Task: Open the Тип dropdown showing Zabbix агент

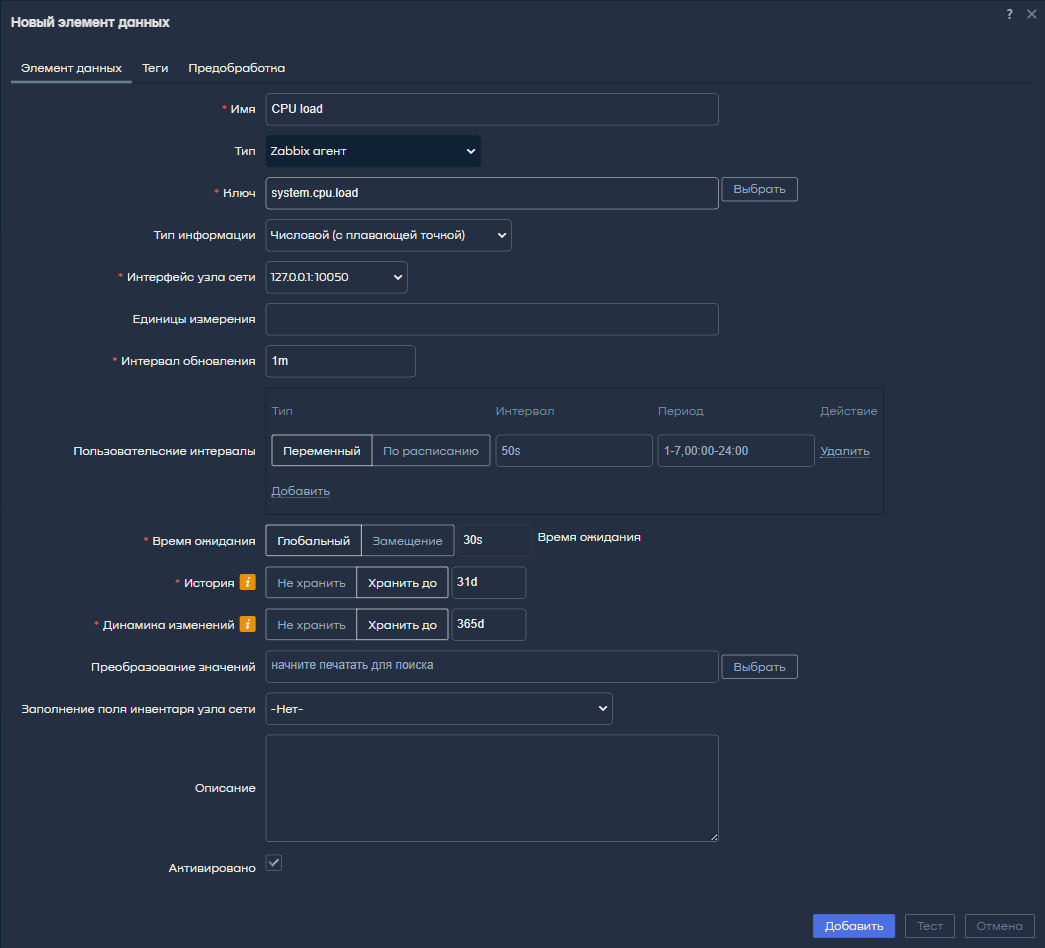Action: point(373,151)
